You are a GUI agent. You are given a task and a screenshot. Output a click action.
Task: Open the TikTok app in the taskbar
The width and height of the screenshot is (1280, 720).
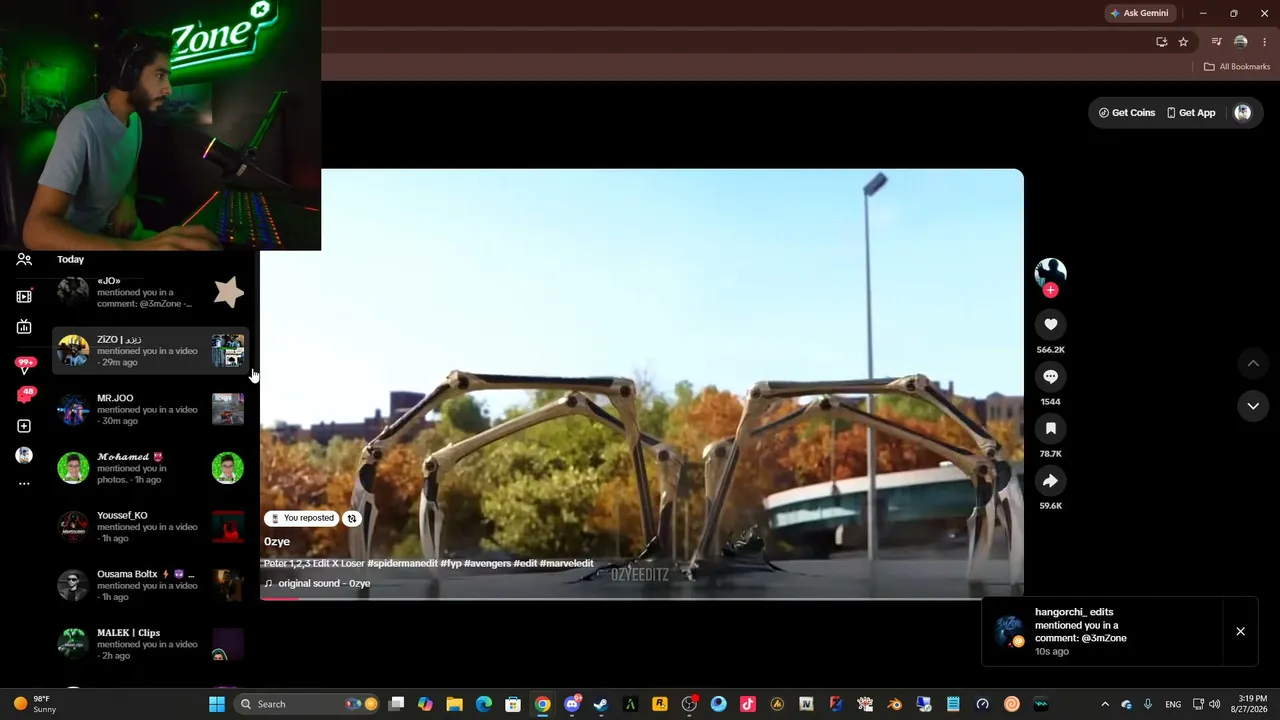click(x=747, y=704)
